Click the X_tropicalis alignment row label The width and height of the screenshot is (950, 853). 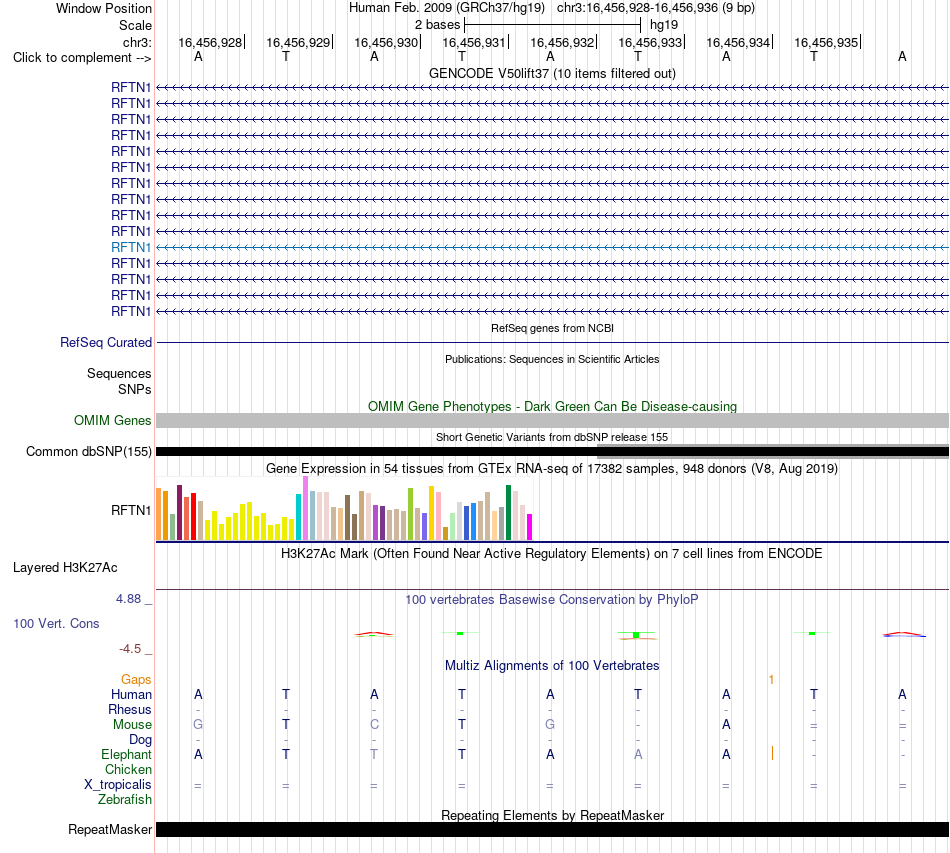tap(118, 785)
